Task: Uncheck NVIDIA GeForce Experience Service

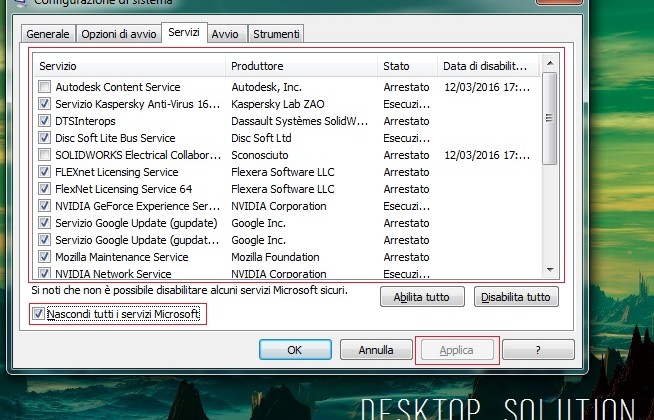Action: (x=45, y=206)
